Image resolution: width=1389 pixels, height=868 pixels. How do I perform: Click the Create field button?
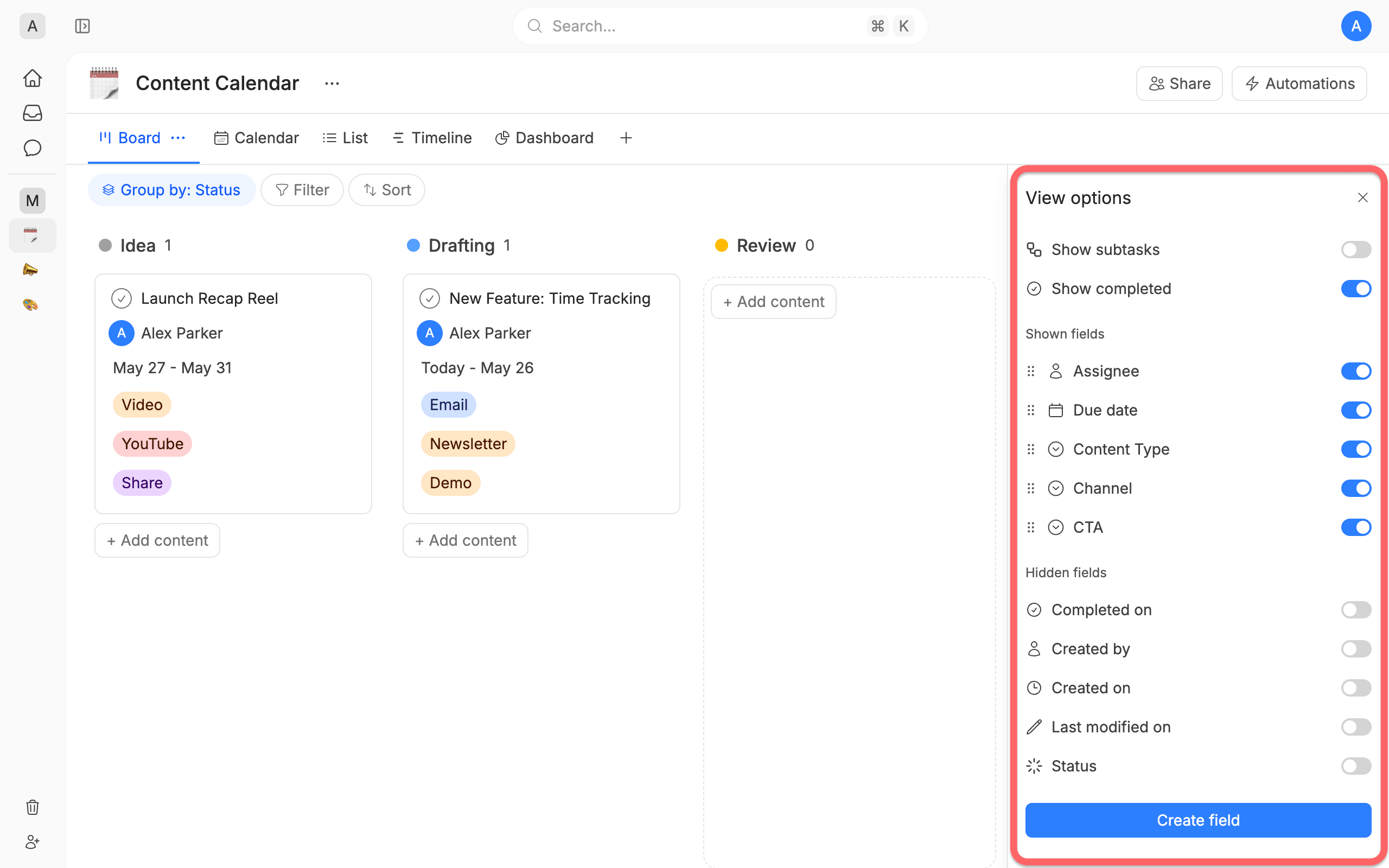[x=1198, y=820]
